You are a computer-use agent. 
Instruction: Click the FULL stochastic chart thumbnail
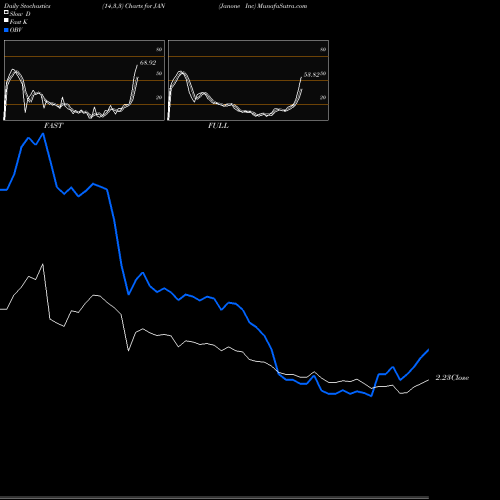[x=248, y=80]
